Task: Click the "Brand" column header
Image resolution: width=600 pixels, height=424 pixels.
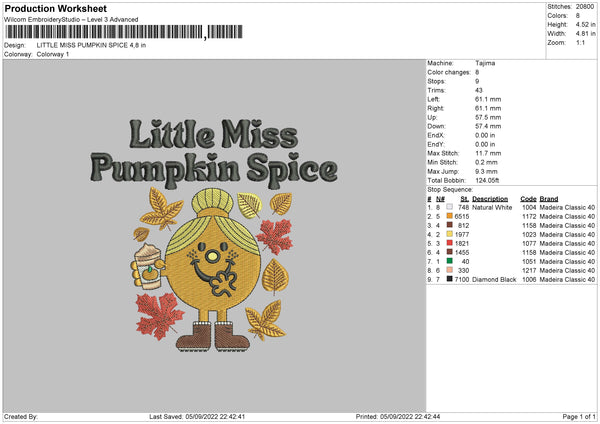Action: coord(549,199)
